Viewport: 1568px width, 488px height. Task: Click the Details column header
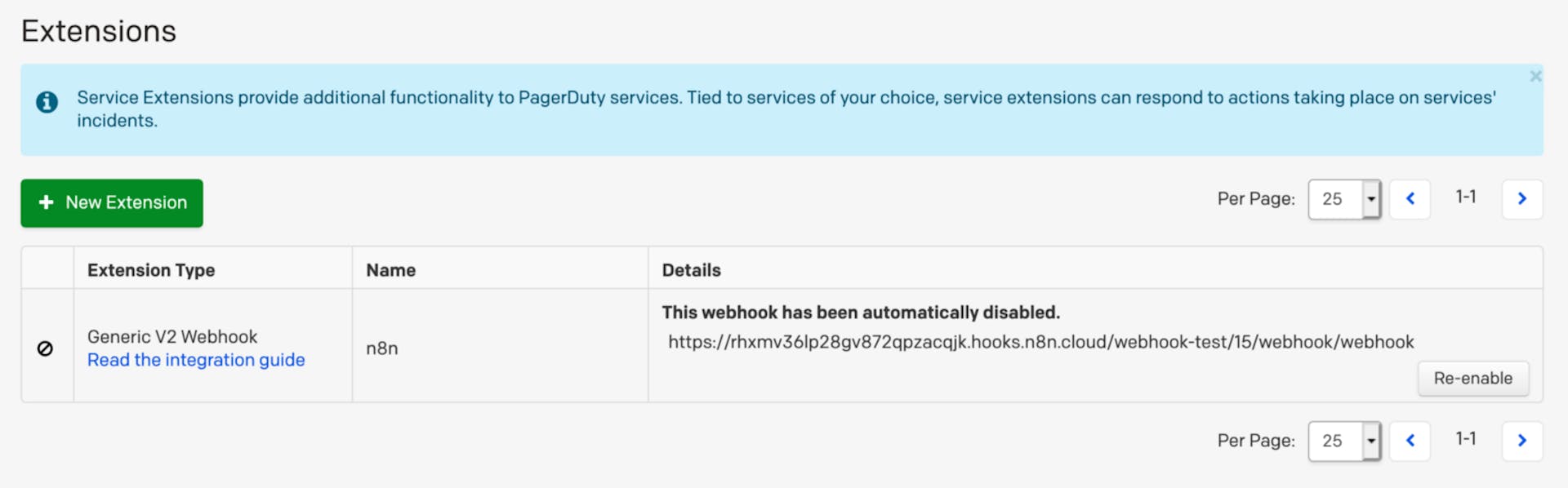(691, 270)
